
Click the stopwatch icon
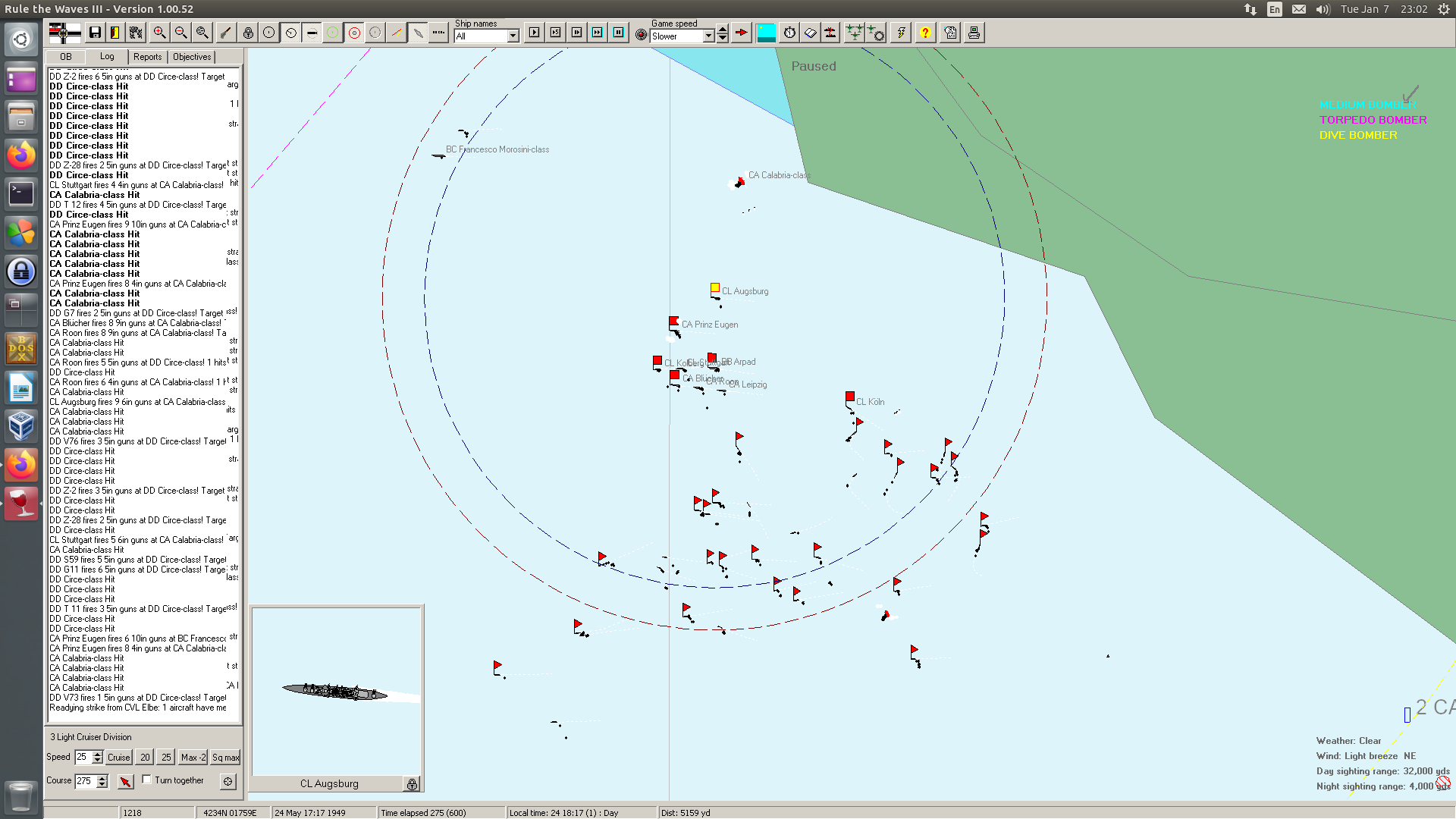tap(789, 33)
